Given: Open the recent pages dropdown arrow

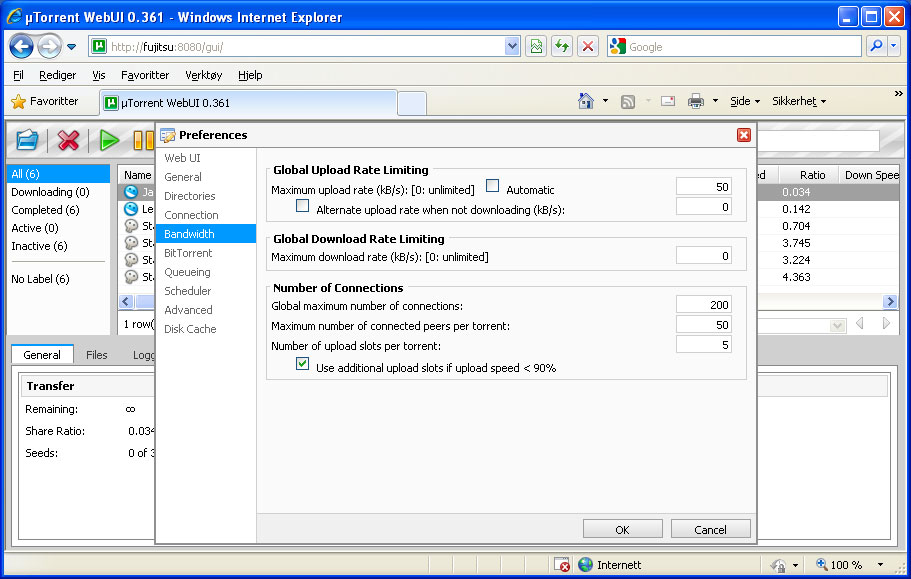Looking at the screenshot, I should coord(71,46).
